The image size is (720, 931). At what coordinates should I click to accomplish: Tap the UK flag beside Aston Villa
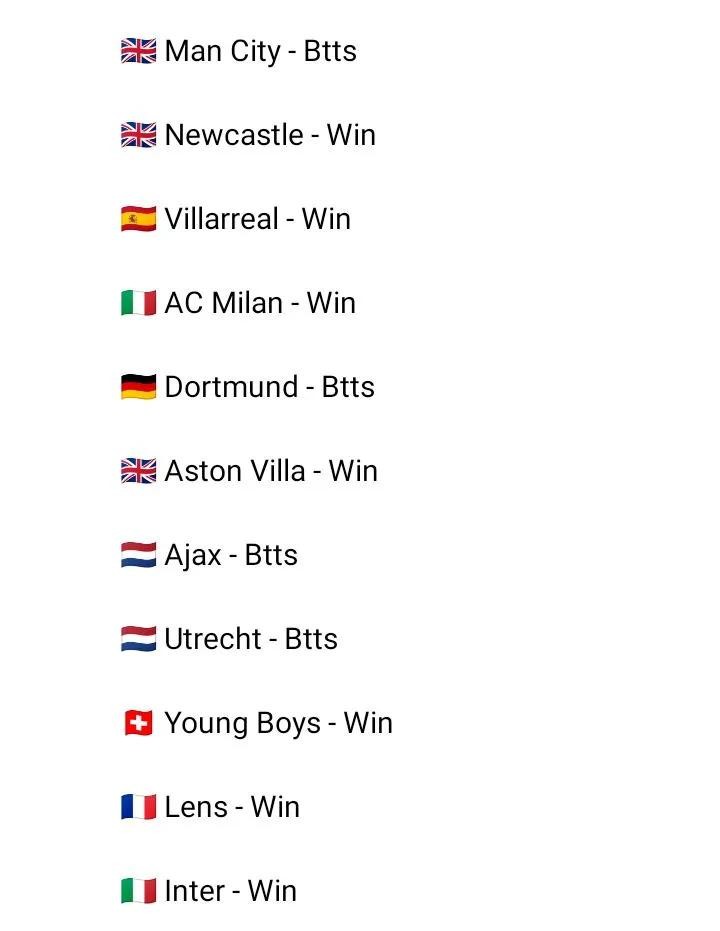click(138, 471)
